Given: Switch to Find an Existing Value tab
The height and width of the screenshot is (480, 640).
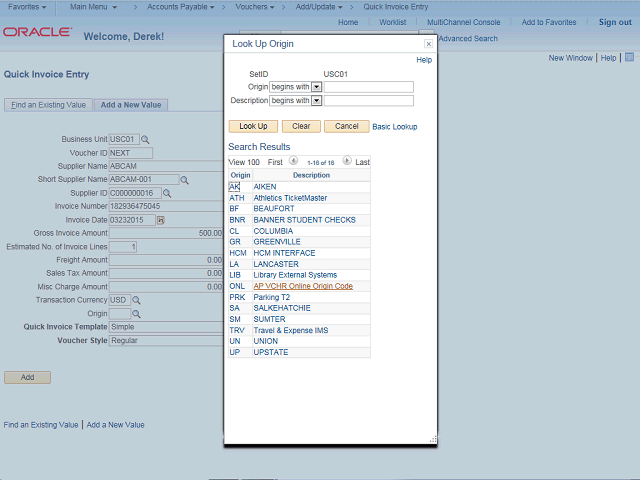Looking at the screenshot, I should click(49, 105).
